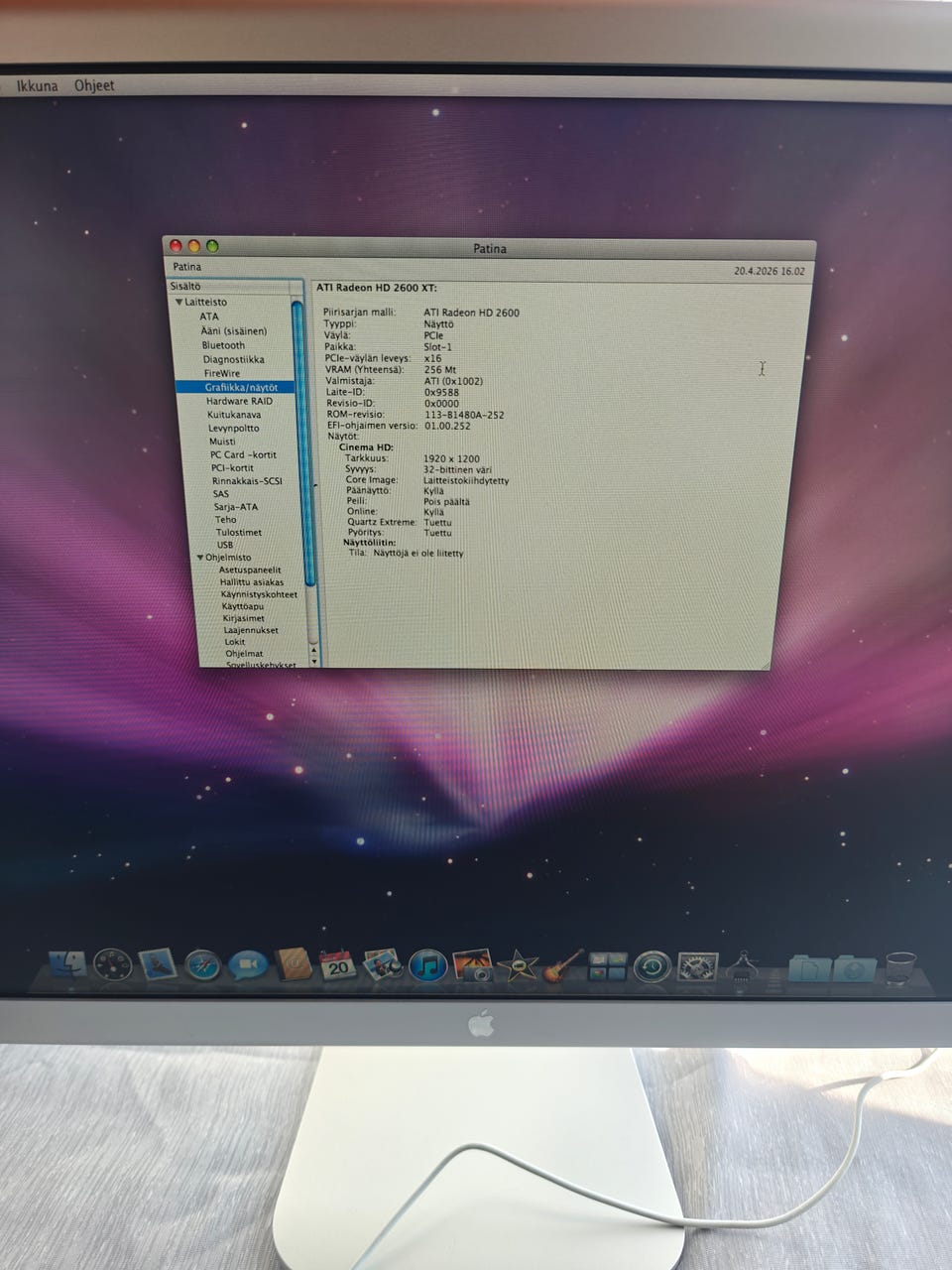
Task: Open Address Book in the Dock
Action: point(294,963)
